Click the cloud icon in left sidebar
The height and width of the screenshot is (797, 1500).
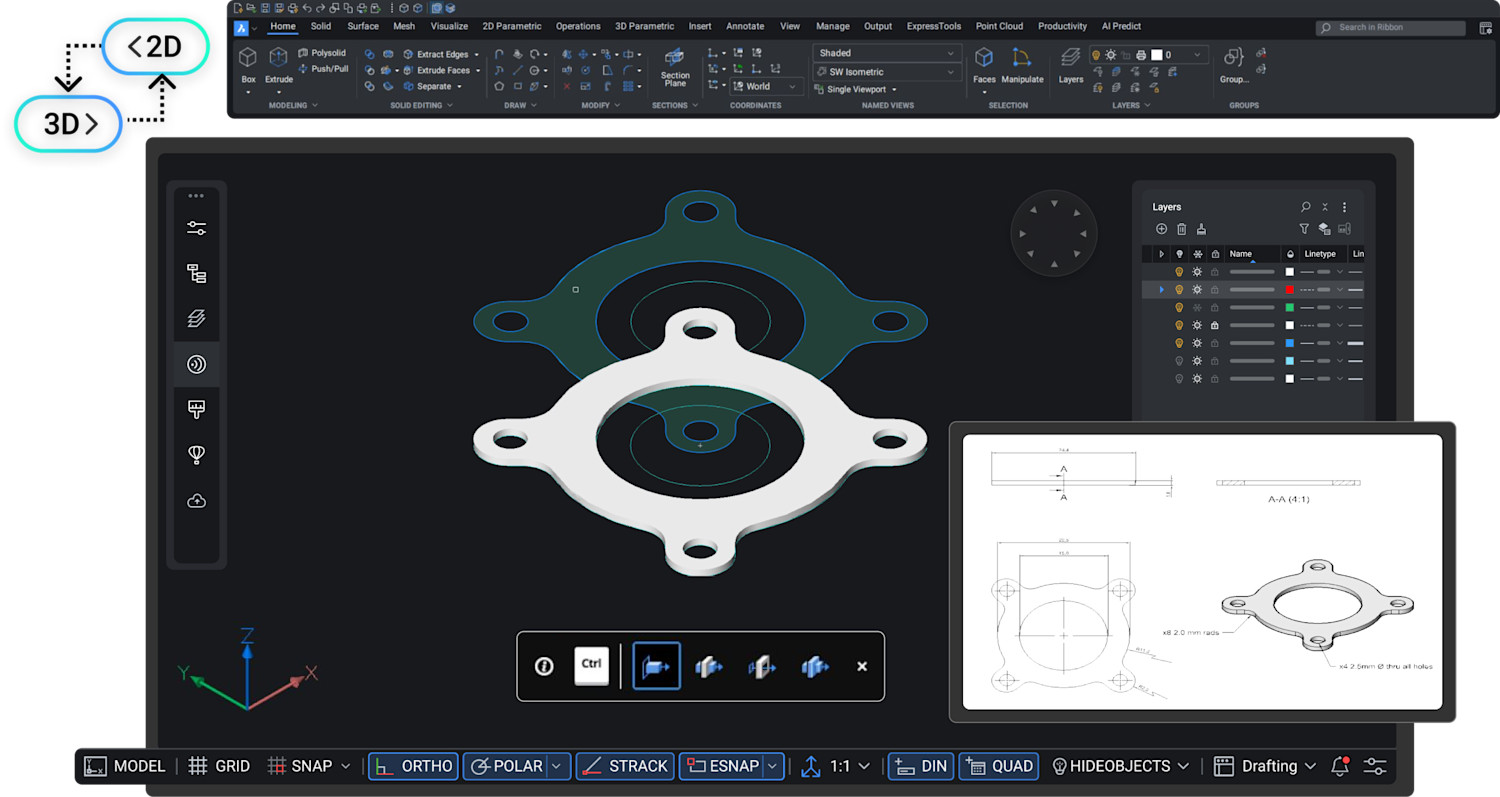point(196,501)
